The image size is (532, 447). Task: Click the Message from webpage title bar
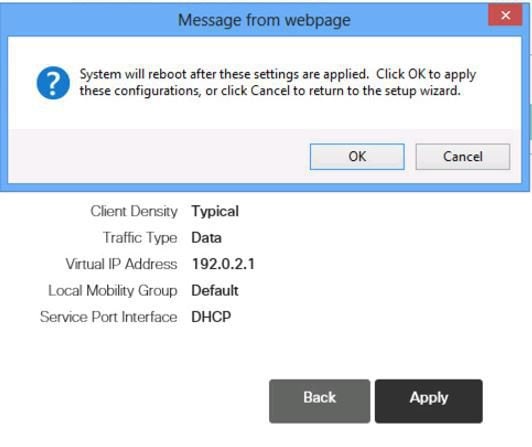(x=264, y=20)
